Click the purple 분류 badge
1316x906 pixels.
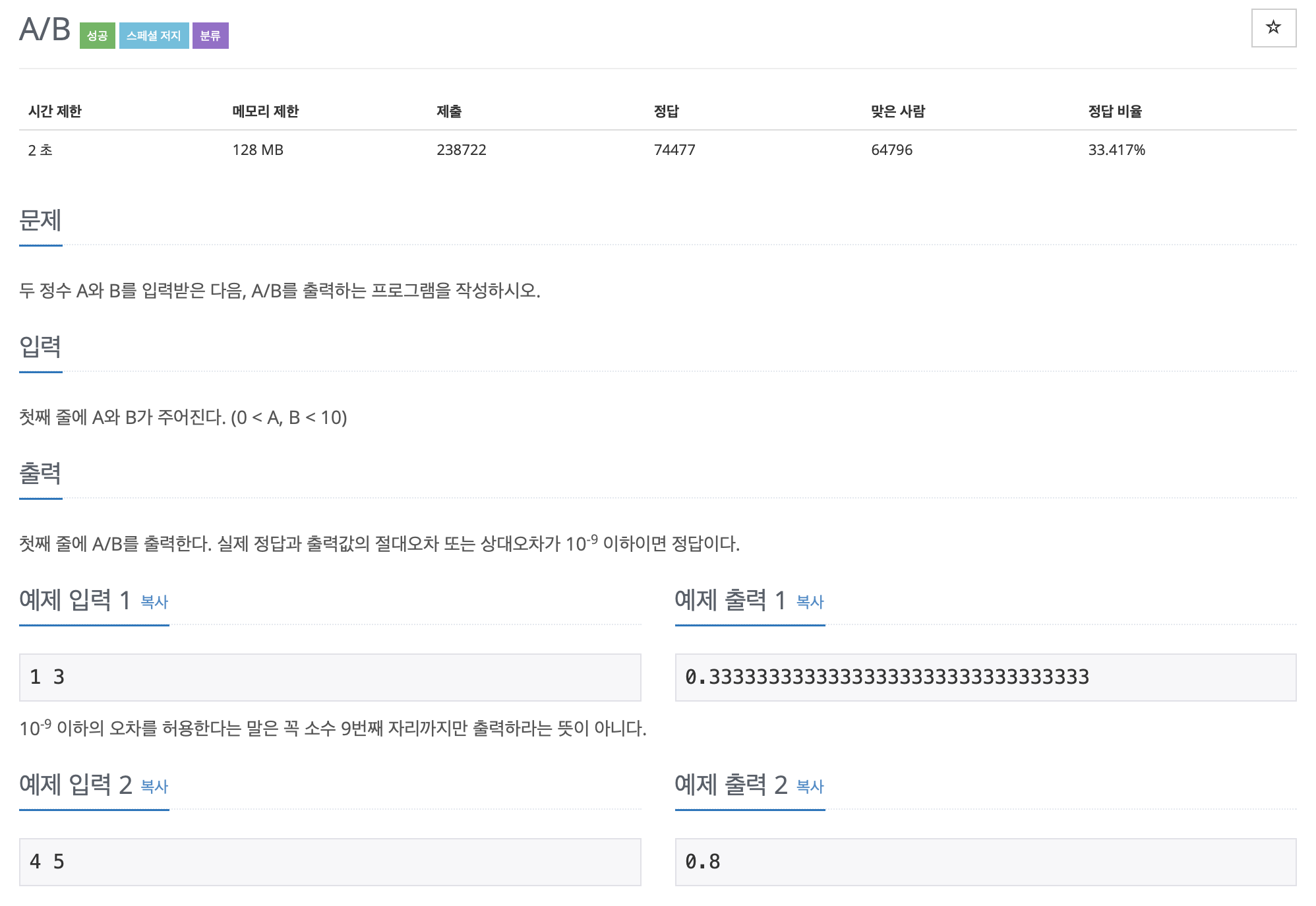pos(210,36)
